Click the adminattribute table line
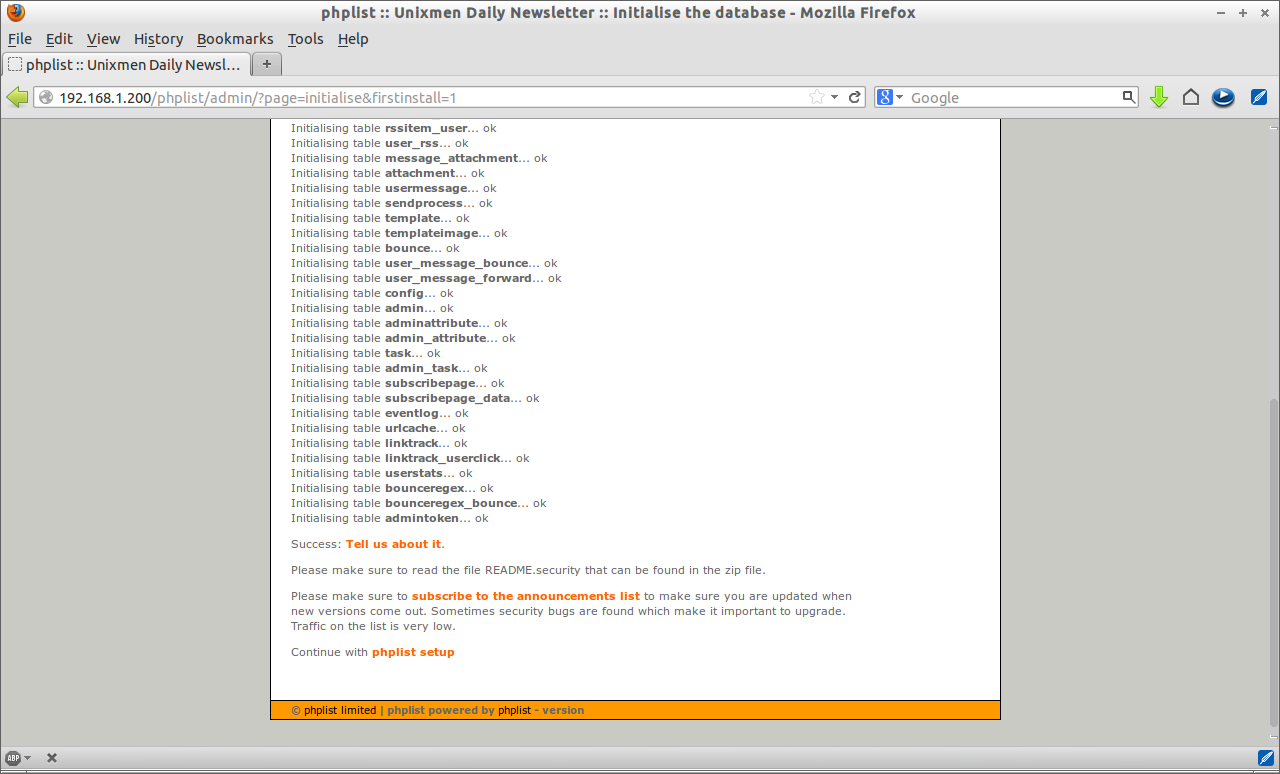 399,323
